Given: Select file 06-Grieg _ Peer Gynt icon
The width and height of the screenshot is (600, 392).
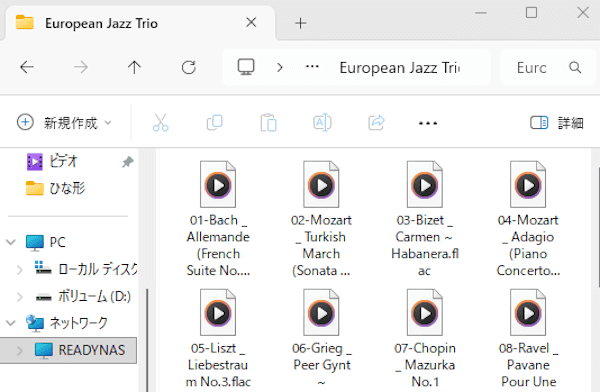Looking at the screenshot, I should pyautogui.click(x=321, y=312).
